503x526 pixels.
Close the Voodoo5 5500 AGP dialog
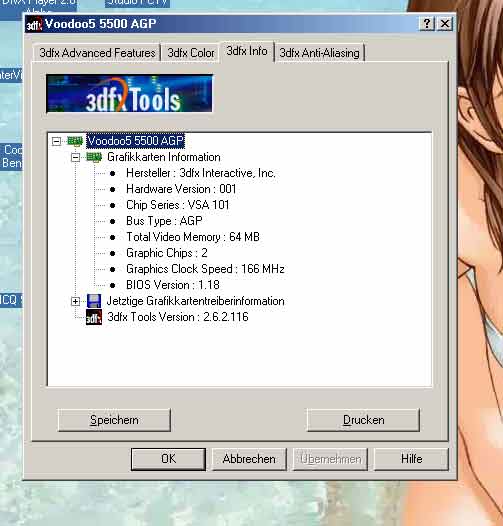445,23
